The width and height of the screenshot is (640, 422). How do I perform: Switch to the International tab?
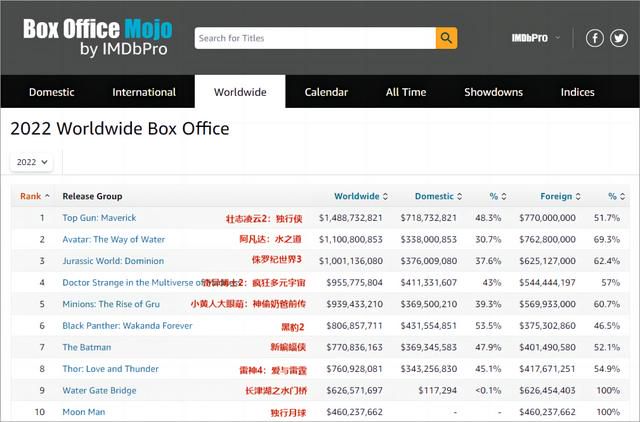point(144,92)
